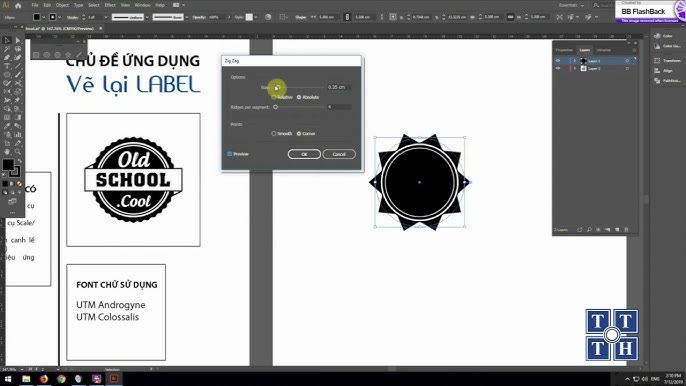686x386 pixels.
Task: Click the Layer 1 target circle
Action: point(627,61)
